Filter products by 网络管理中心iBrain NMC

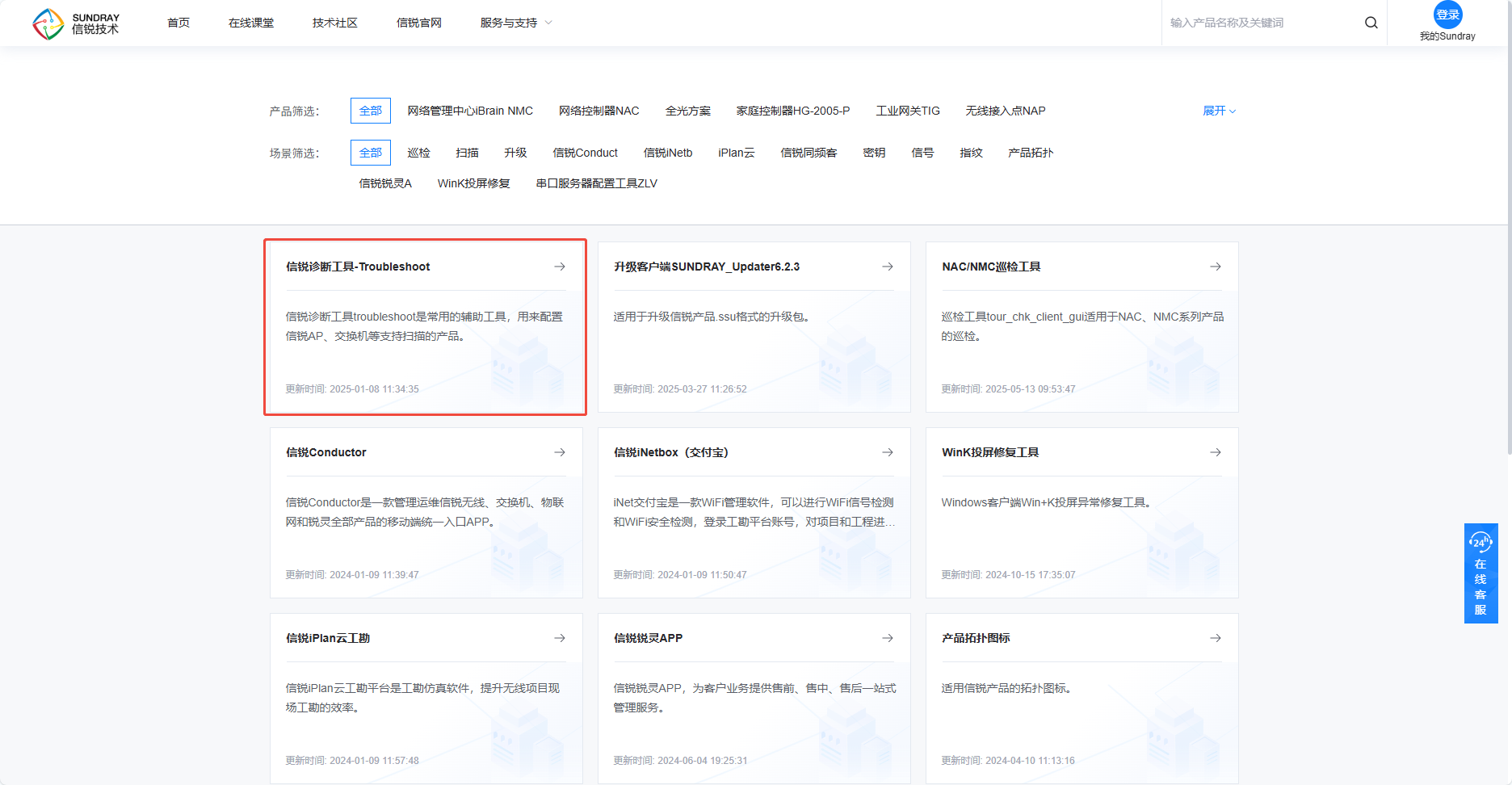(470, 111)
